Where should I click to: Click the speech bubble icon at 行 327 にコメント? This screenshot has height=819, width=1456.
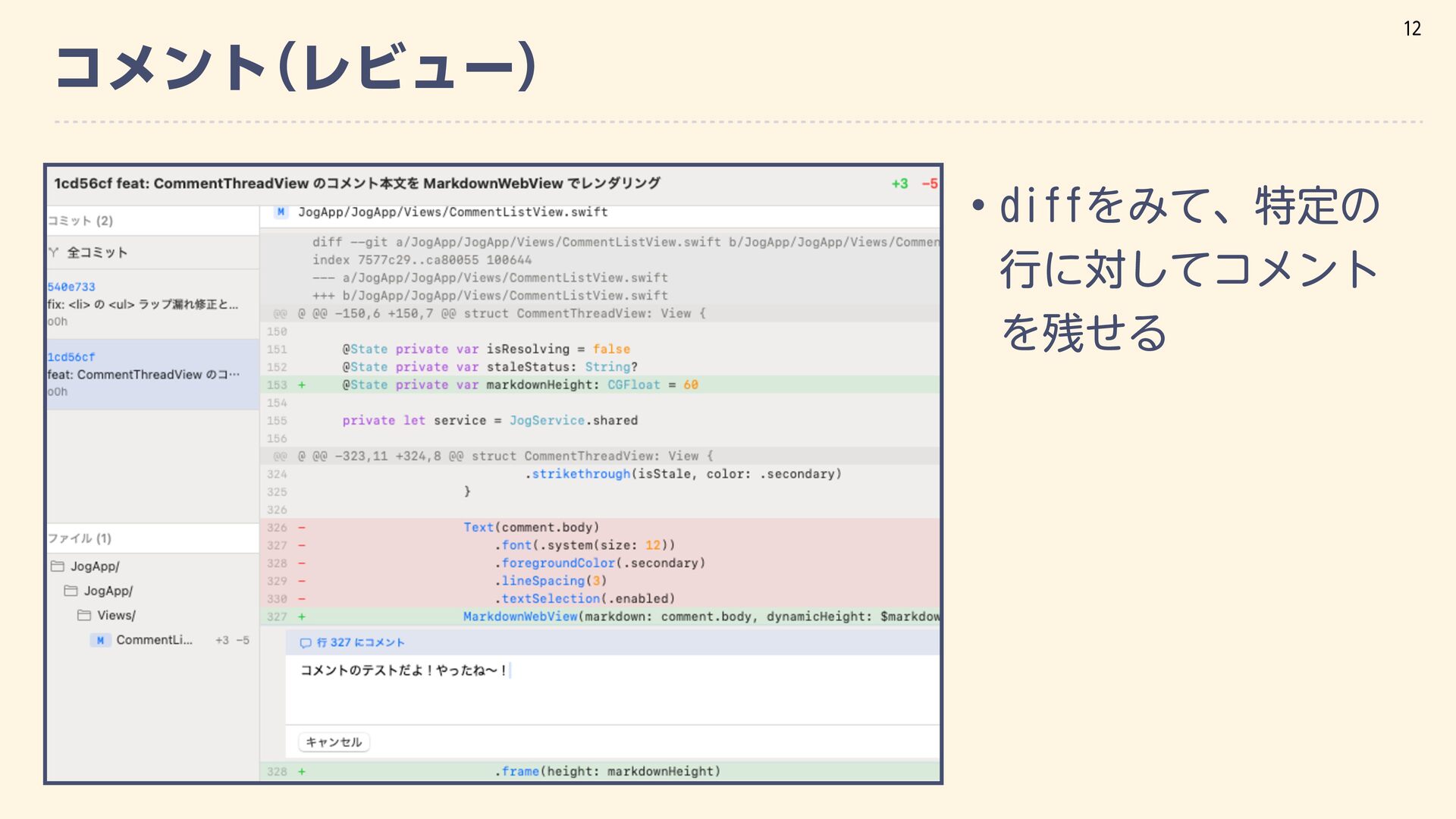pyautogui.click(x=306, y=643)
